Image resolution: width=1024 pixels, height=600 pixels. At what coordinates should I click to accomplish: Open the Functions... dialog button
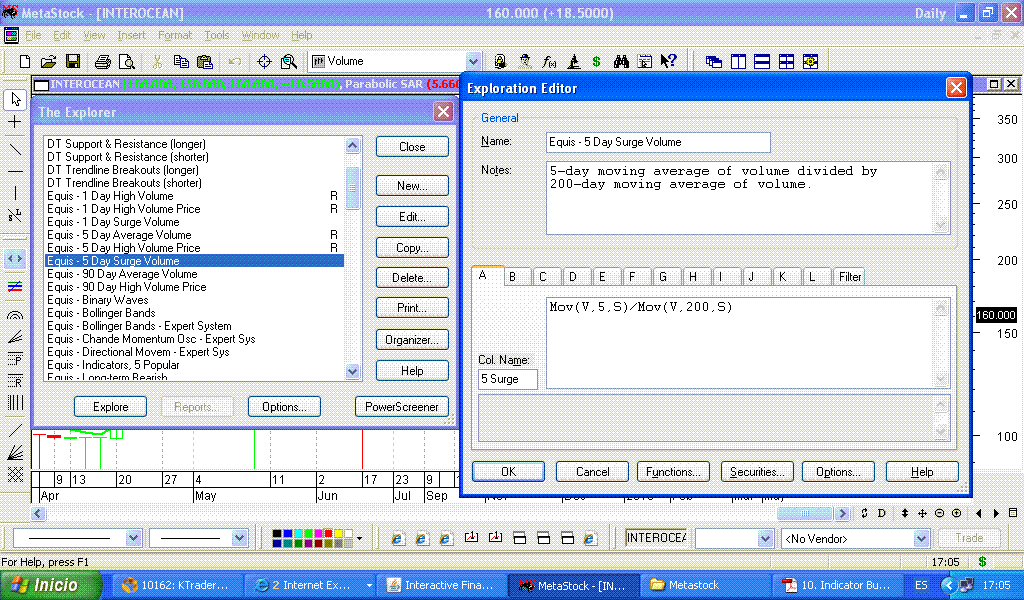[x=673, y=471]
